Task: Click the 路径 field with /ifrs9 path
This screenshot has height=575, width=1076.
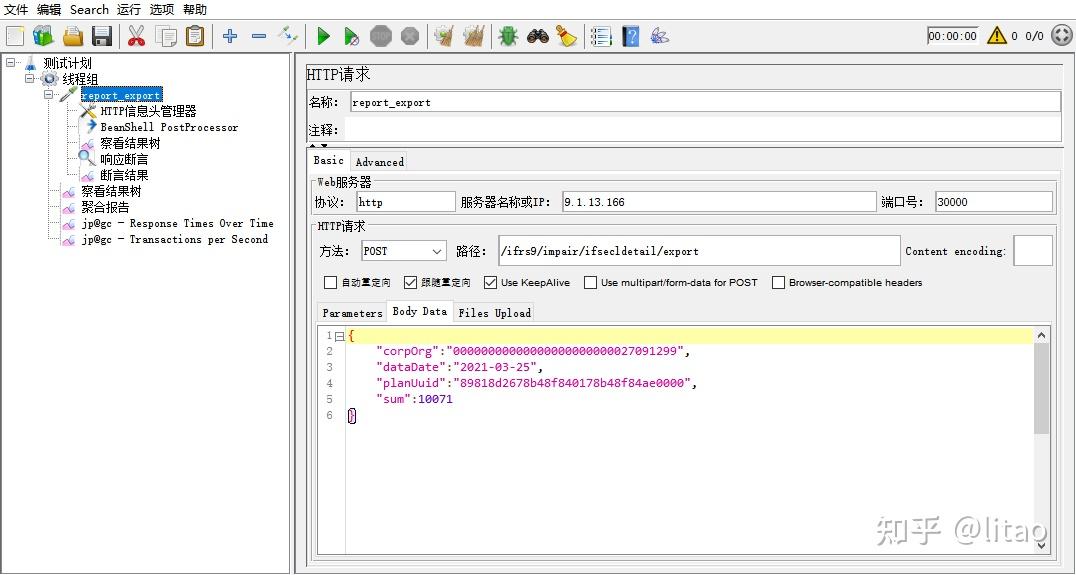Action: tap(699, 251)
